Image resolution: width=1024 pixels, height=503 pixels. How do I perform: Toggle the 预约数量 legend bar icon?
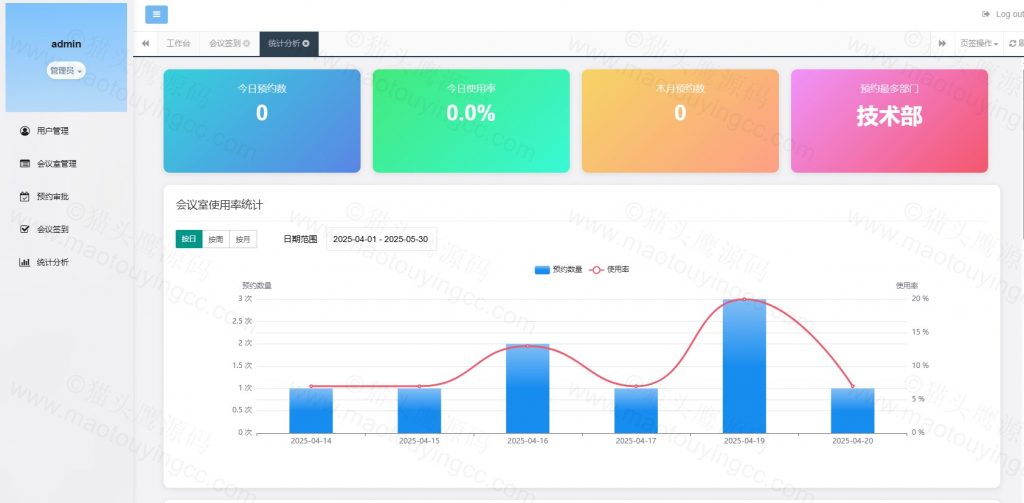pos(542,270)
